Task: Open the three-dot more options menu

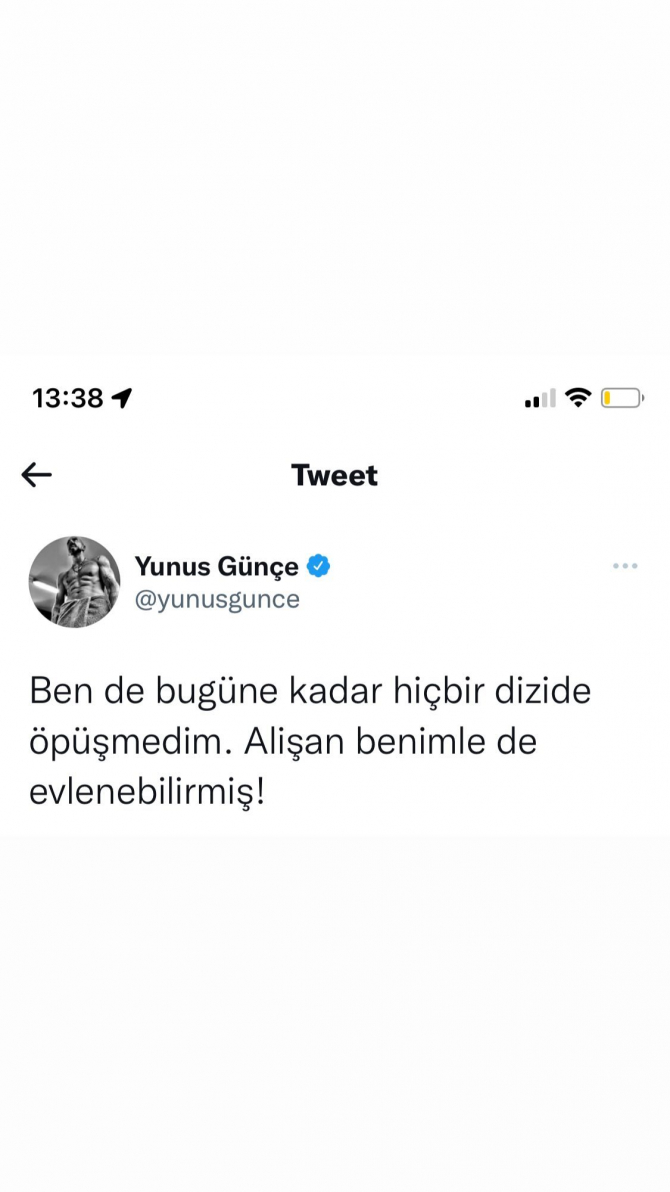Action: 624,566
